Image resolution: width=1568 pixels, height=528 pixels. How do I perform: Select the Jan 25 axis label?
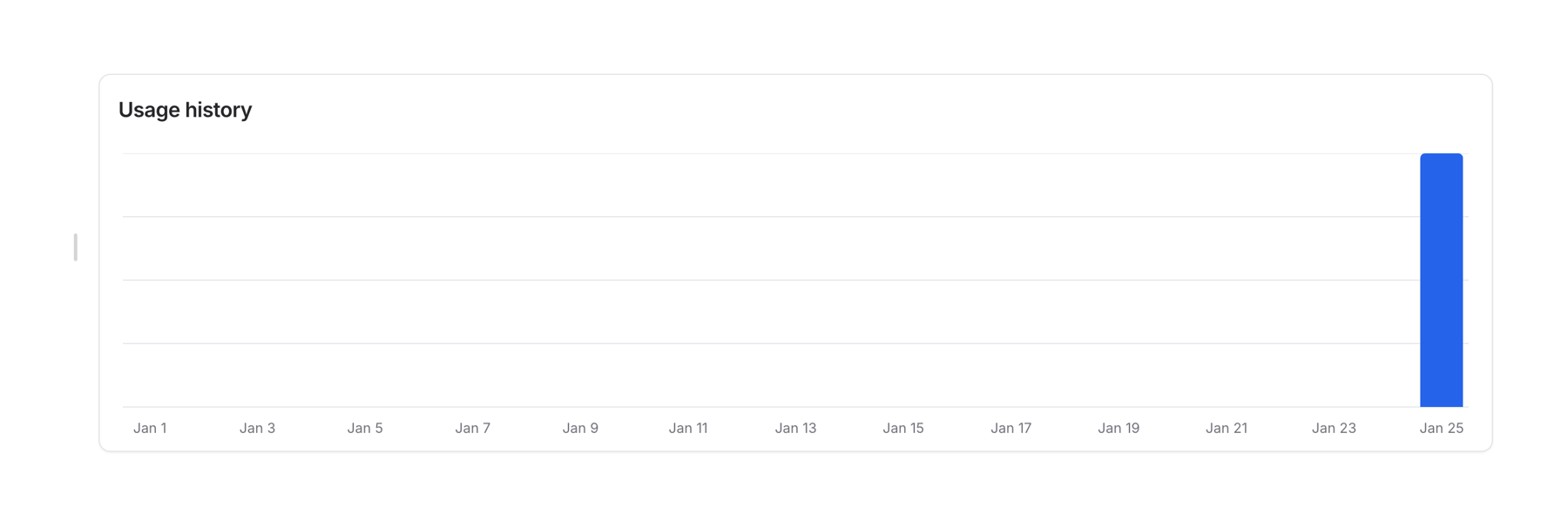[1442, 428]
